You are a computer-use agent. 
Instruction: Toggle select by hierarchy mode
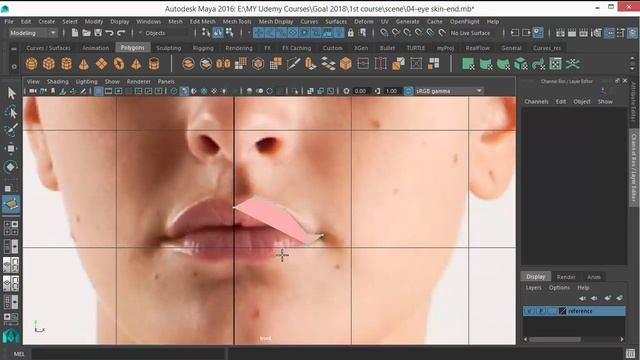tap(206, 33)
